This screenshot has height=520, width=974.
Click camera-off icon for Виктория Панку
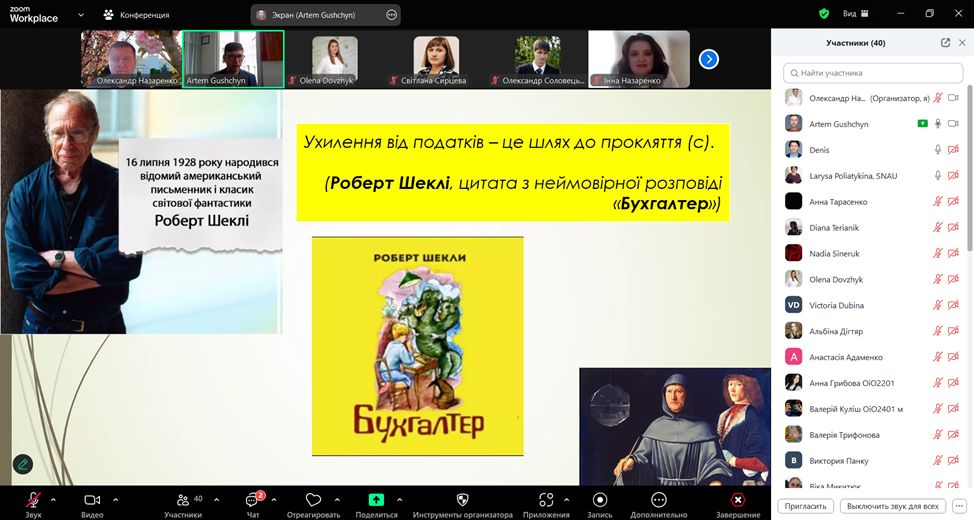click(954, 461)
